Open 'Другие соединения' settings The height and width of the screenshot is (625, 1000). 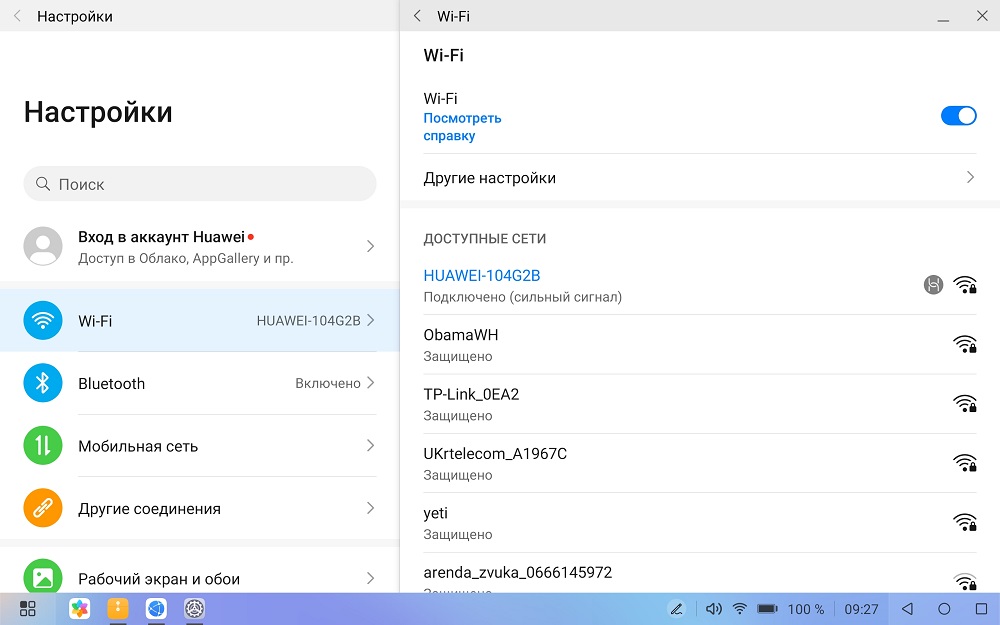point(200,508)
